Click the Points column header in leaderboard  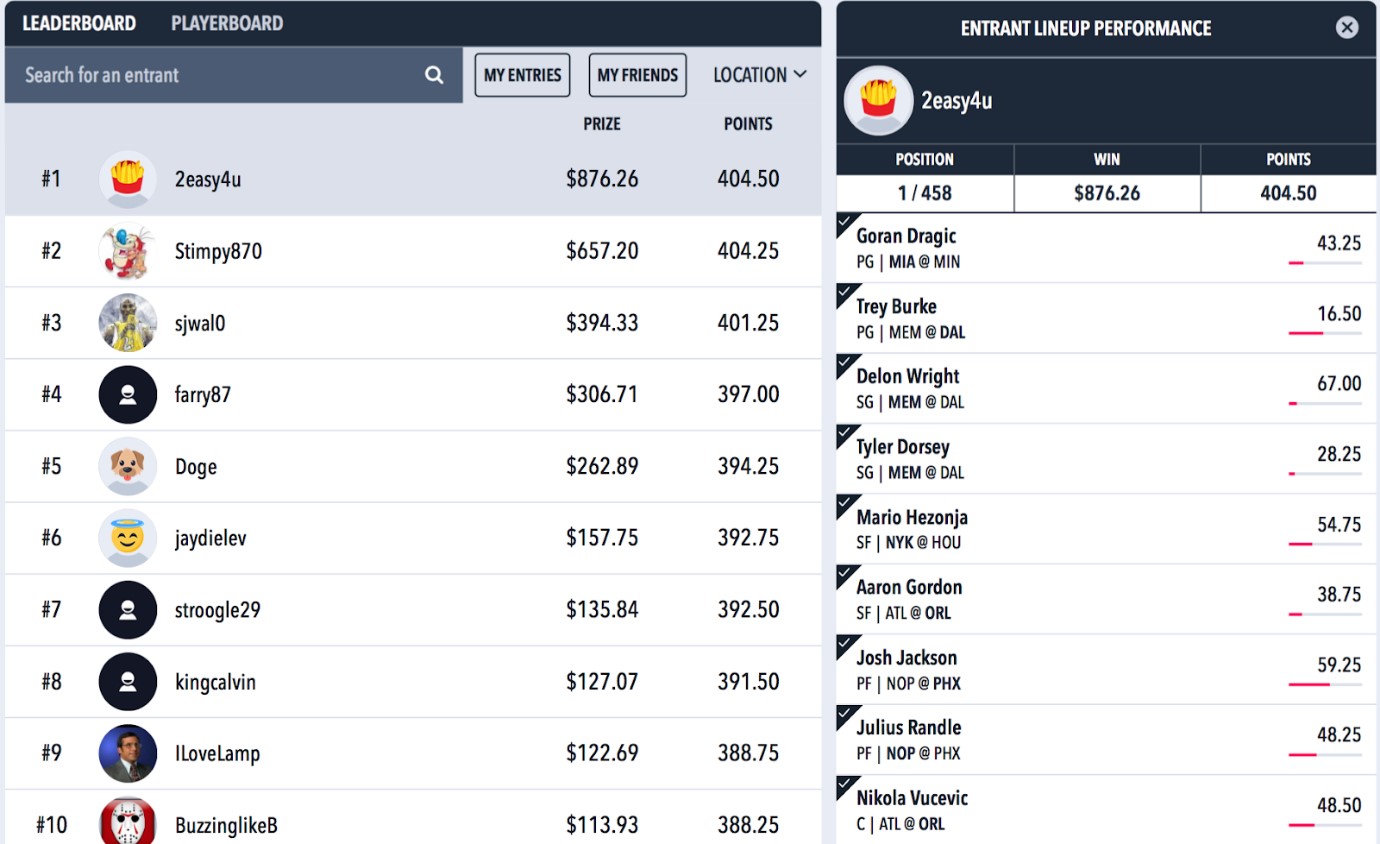tap(748, 124)
